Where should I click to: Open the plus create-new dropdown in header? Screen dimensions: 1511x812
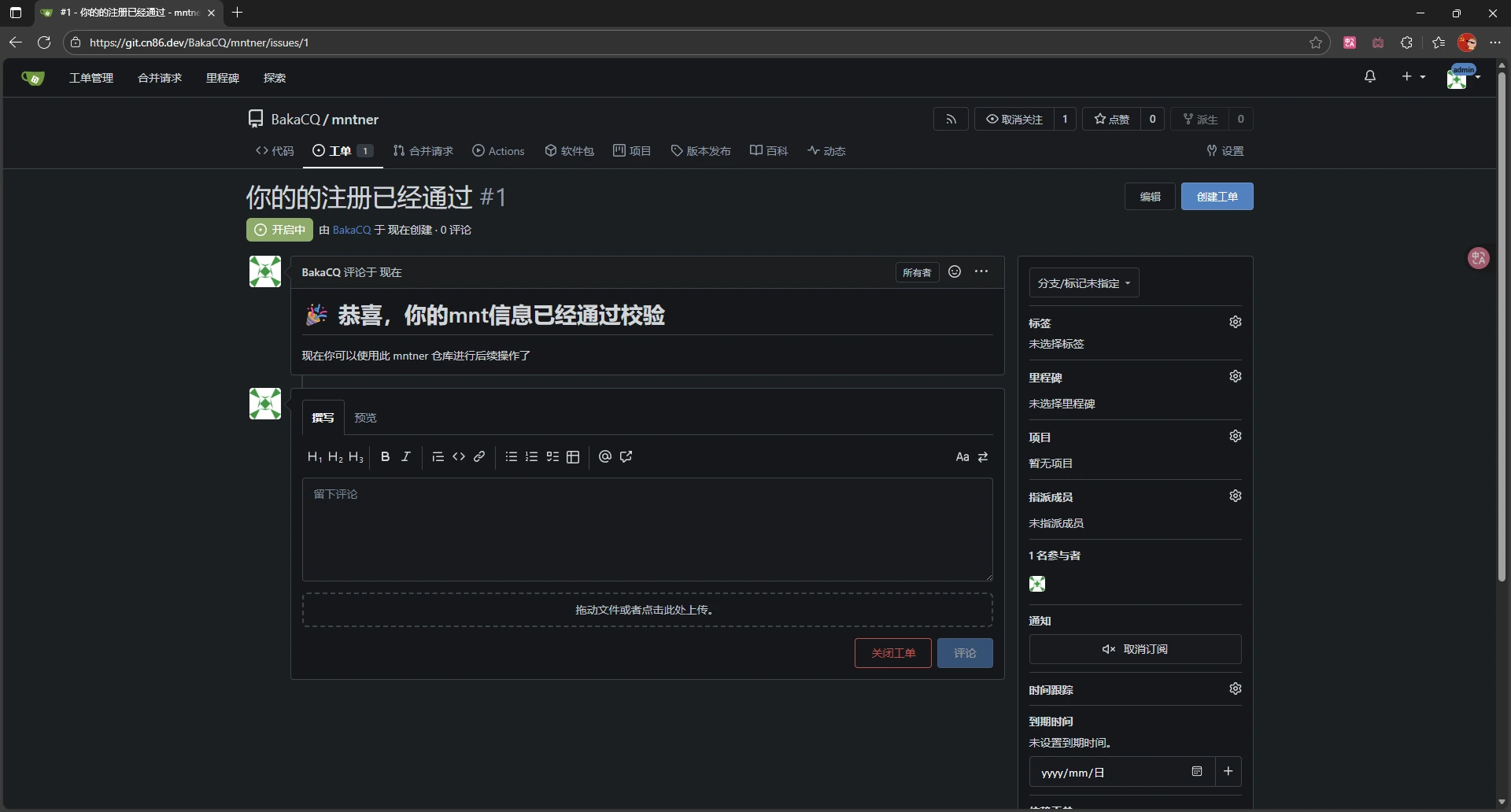coord(1413,76)
